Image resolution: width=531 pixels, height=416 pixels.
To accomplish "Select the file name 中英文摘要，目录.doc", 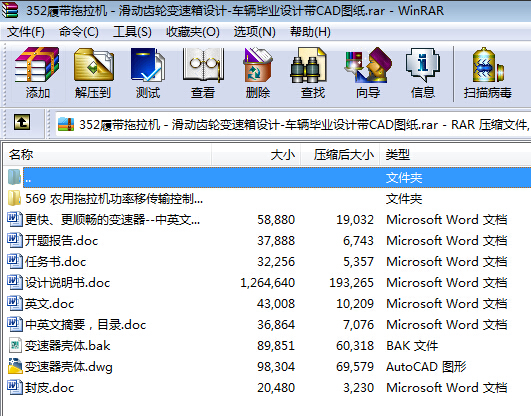I will 85,325.
